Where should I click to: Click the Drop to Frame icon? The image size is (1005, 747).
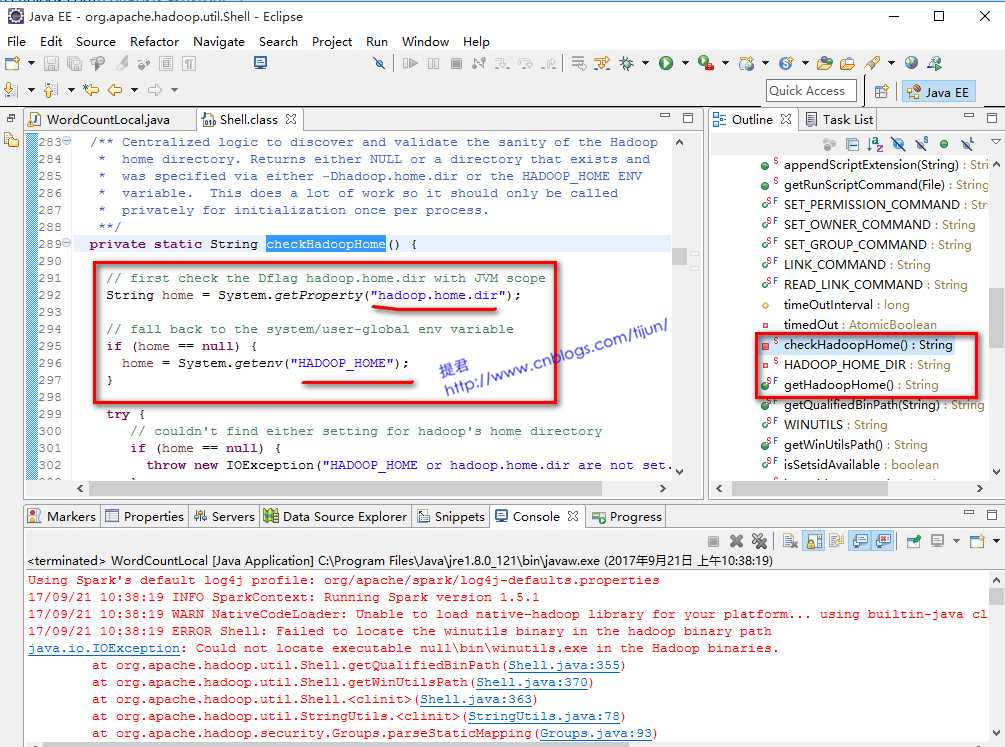tap(548, 63)
